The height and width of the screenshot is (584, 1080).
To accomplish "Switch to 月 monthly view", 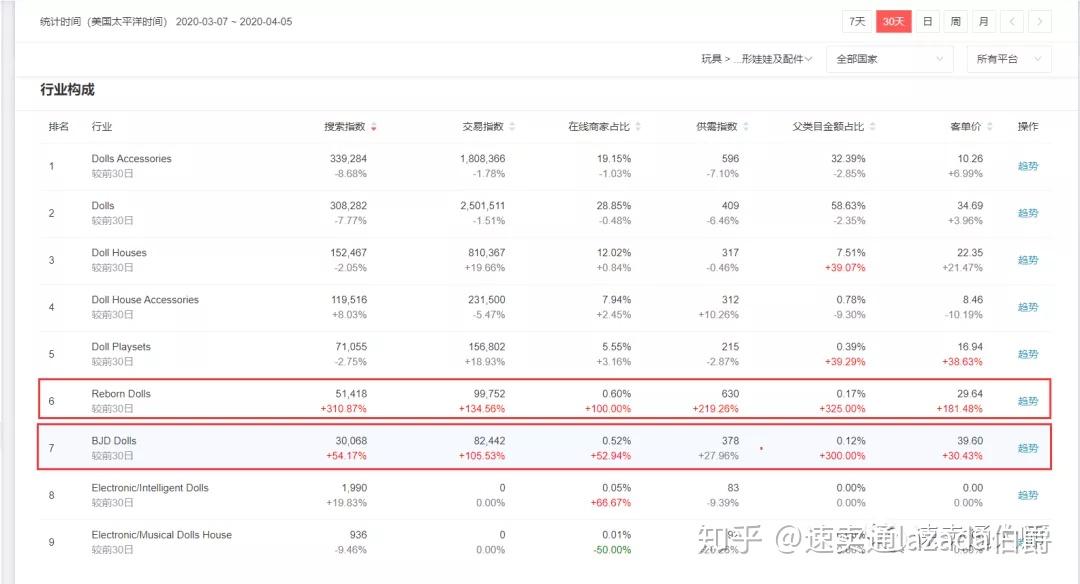I will [983, 20].
